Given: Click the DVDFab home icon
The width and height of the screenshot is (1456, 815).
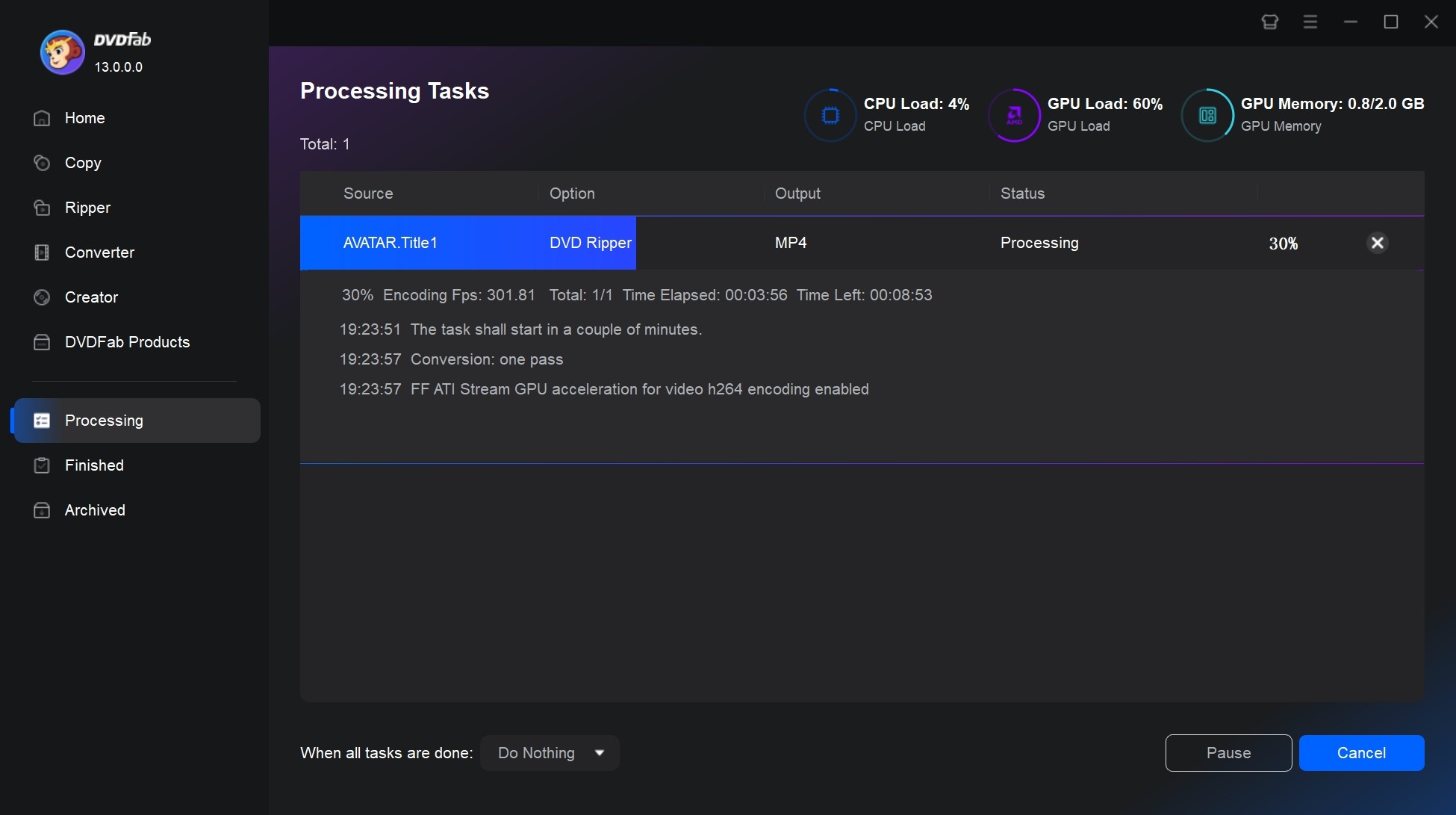Looking at the screenshot, I should [x=41, y=117].
